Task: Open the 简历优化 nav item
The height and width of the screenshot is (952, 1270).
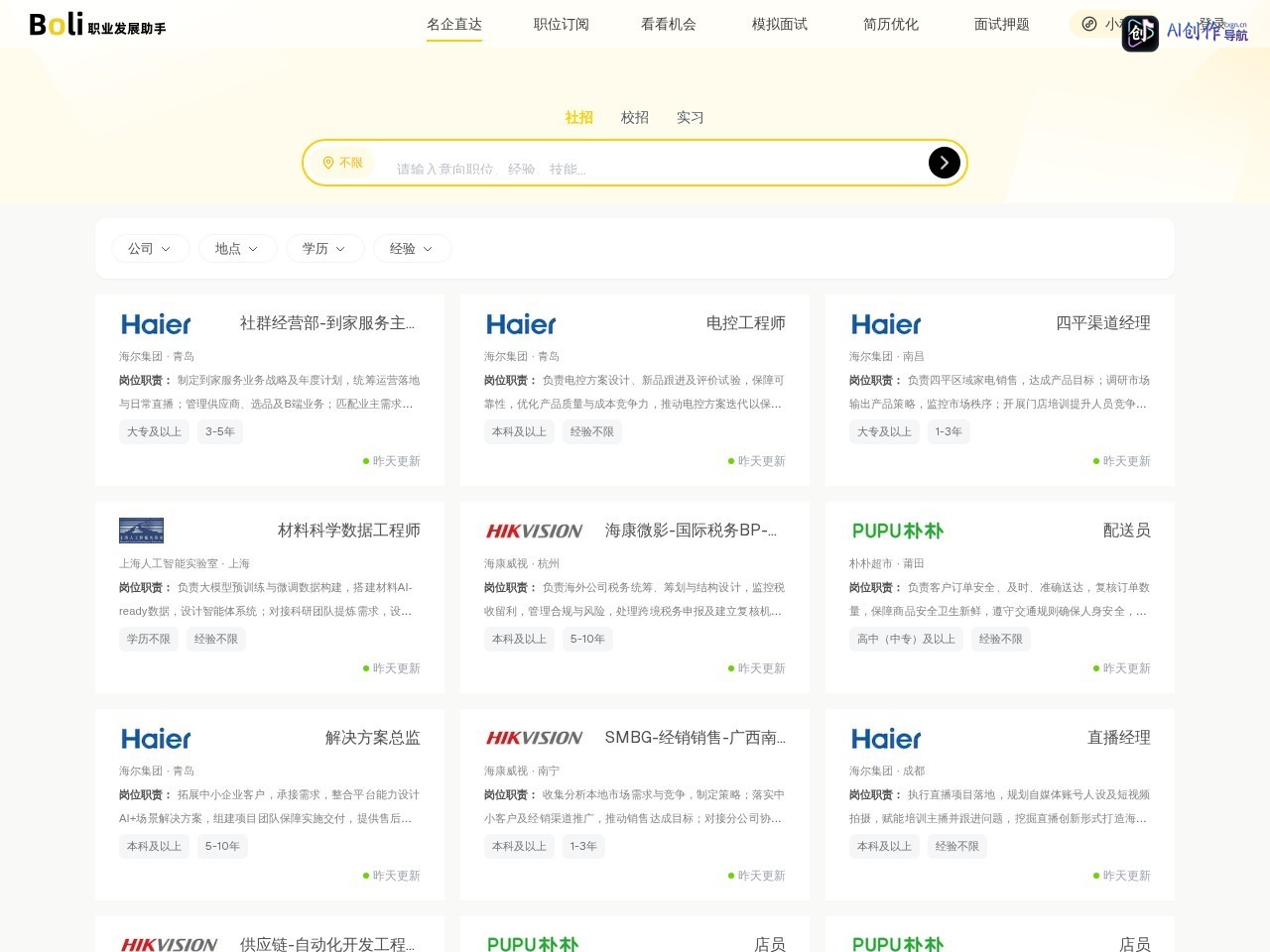Action: click(x=891, y=24)
